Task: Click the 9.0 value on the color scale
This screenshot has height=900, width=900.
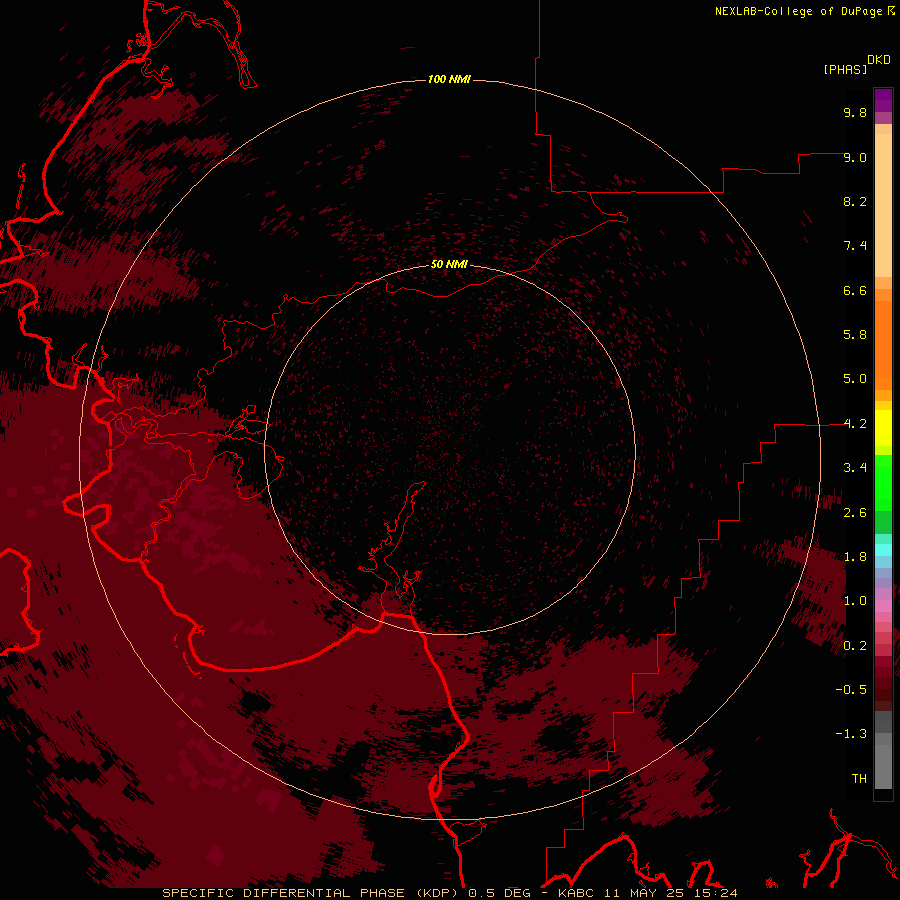Action: pyautogui.click(x=855, y=157)
